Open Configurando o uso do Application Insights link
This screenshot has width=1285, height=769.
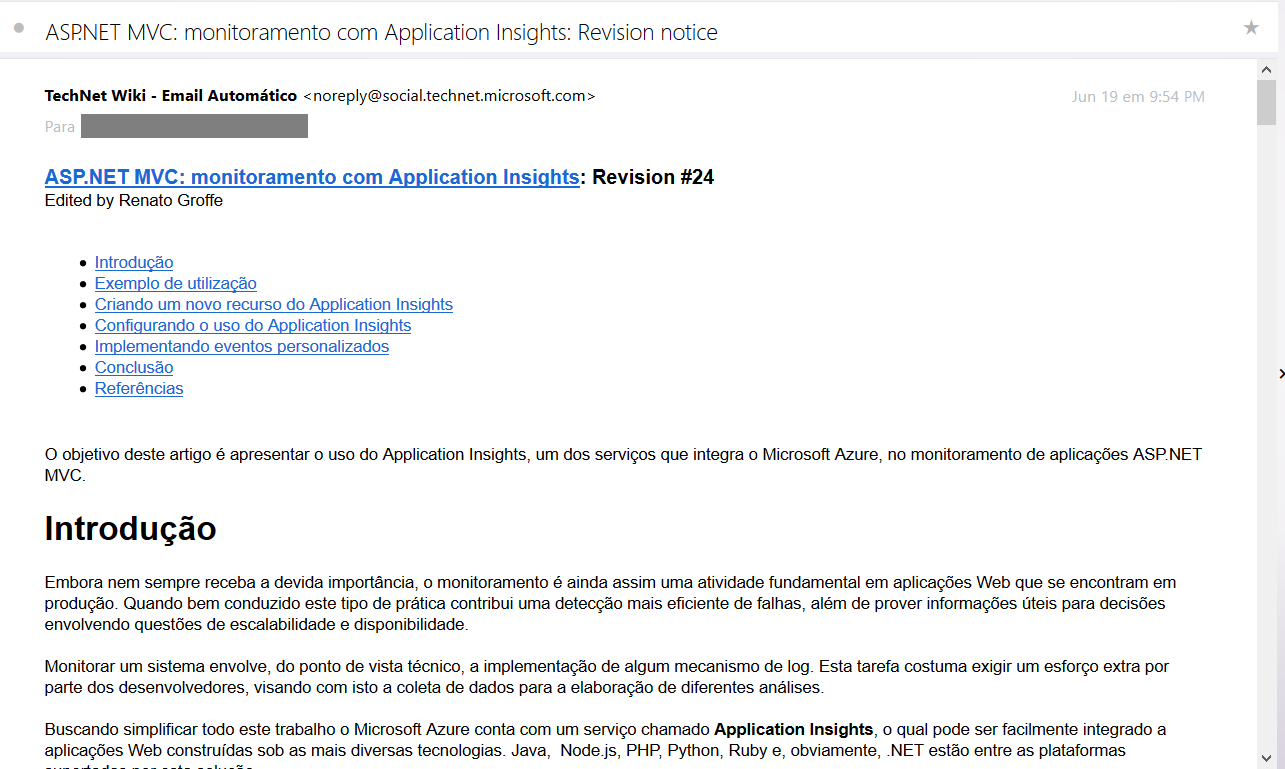(x=253, y=325)
